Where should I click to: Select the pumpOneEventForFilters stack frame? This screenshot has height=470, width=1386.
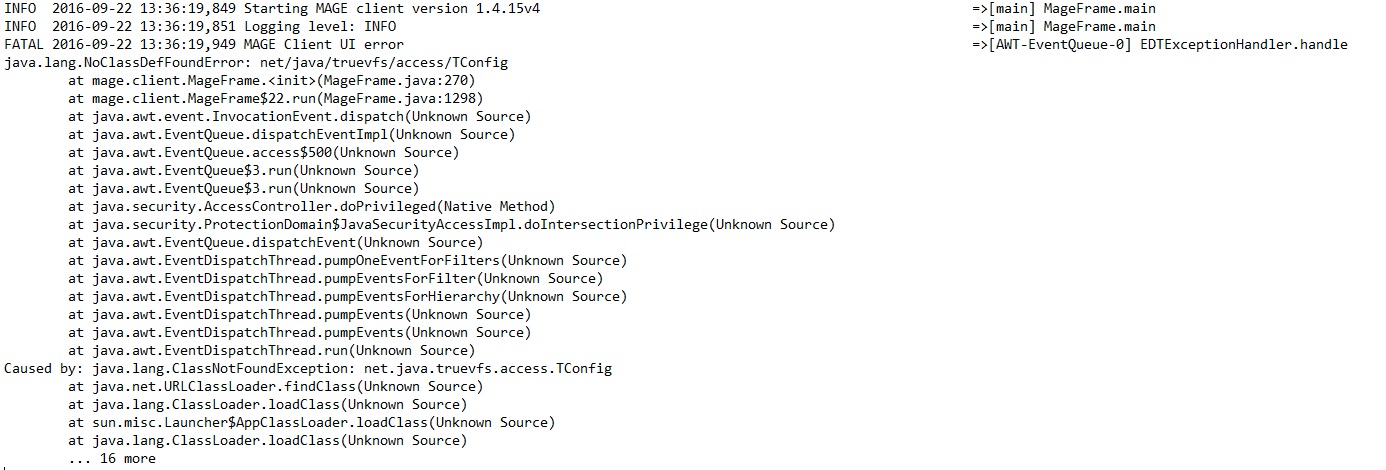click(347, 261)
